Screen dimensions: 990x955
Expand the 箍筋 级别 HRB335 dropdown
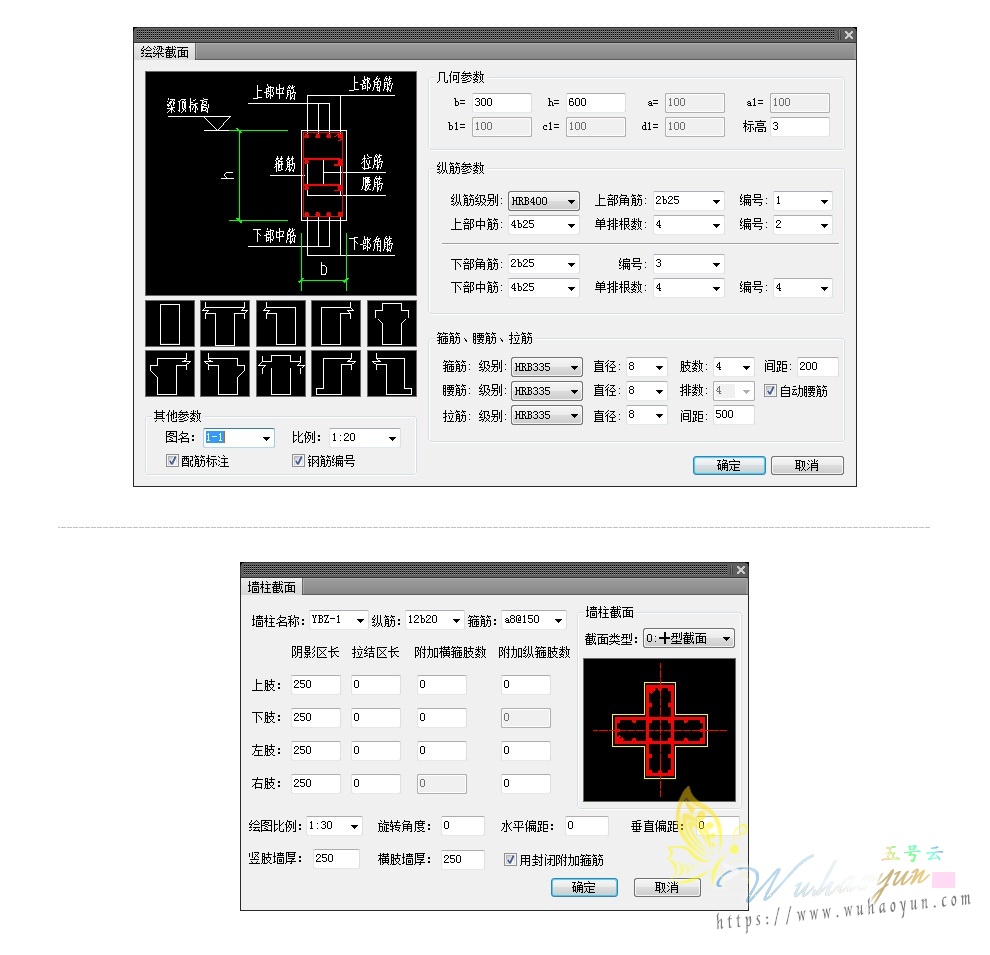point(547,367)
